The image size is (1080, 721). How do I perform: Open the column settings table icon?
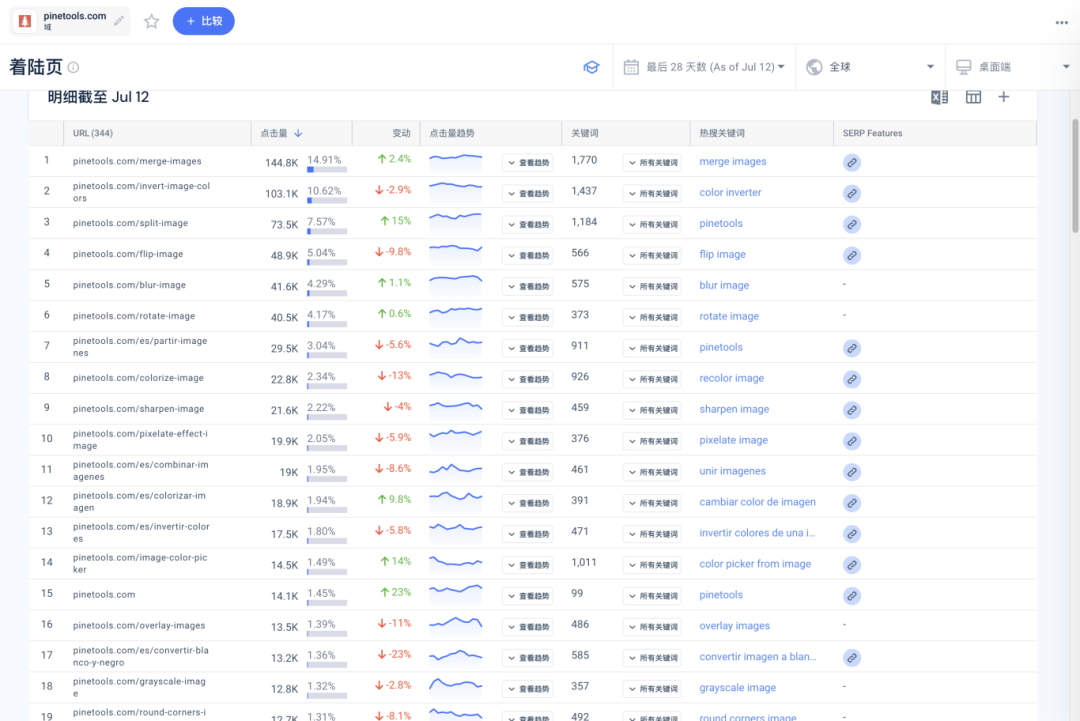[973, 97]
